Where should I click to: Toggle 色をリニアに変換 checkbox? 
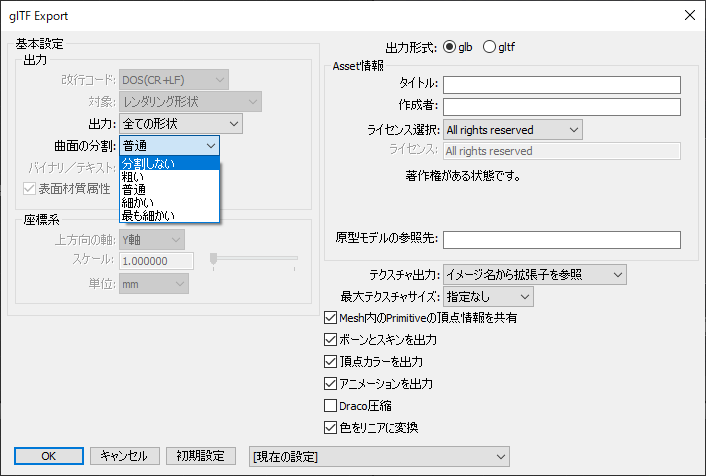(x=330, y=427)
